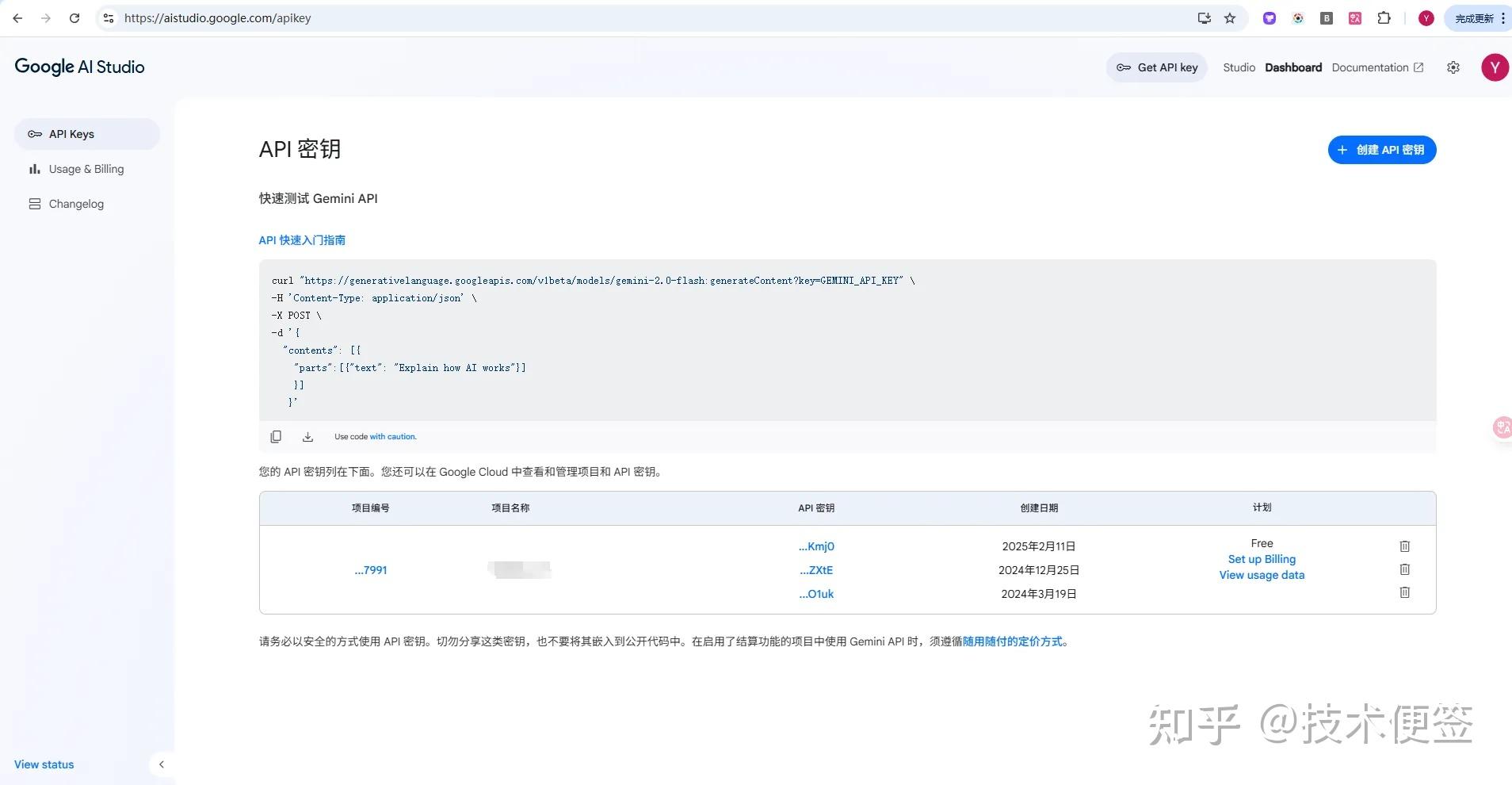Screen dimensions: 1512x785
Task: Open Google AI Studio settings gear
Action: [x=1453, y=67]
